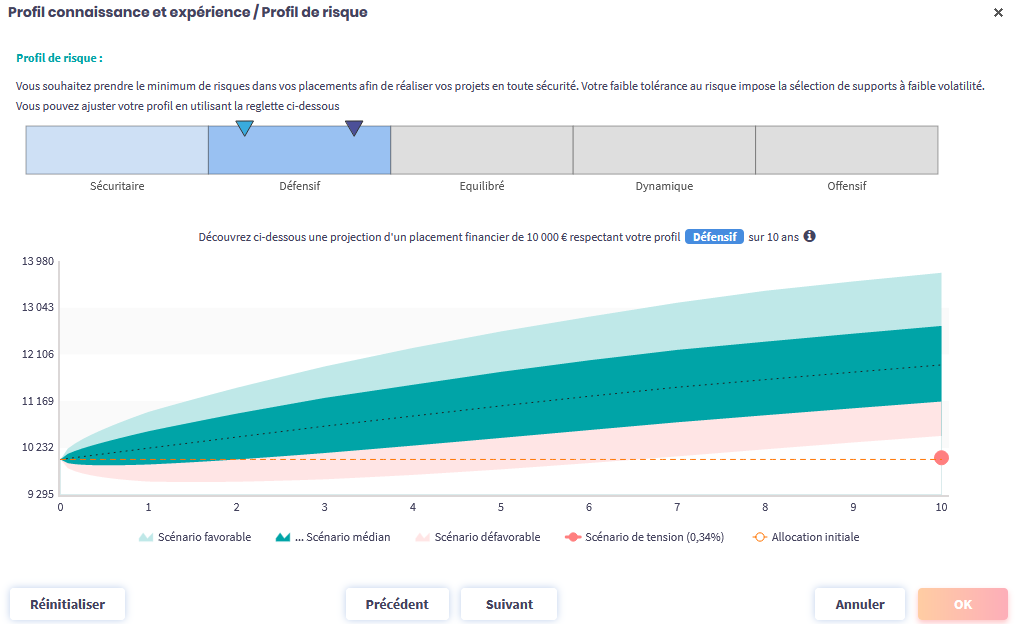The image size is (1015, 624).
Task: Select the Défensif risk segment
Action: pos(299,151)
